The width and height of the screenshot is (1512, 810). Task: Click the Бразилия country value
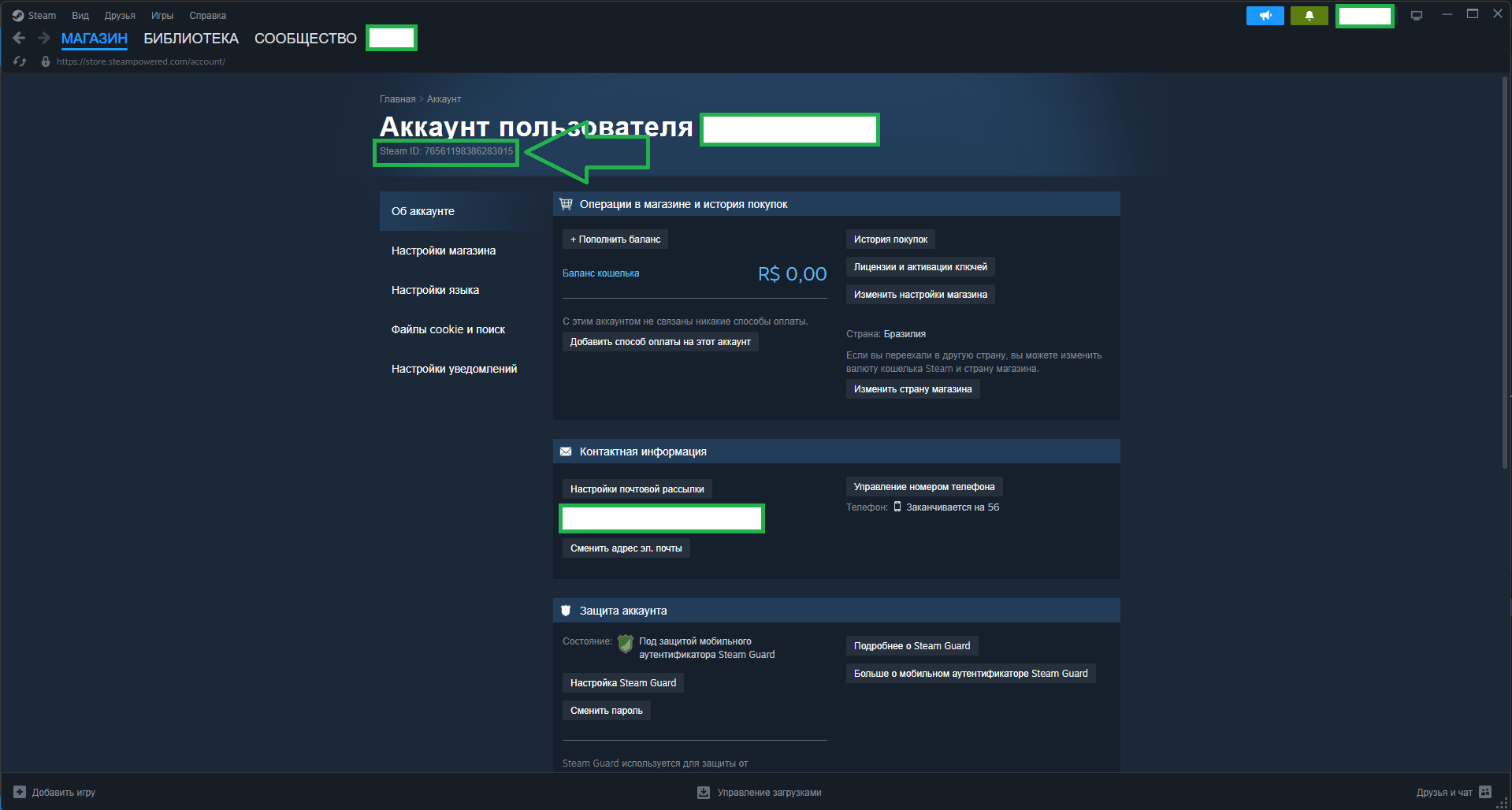click(905, 334)
